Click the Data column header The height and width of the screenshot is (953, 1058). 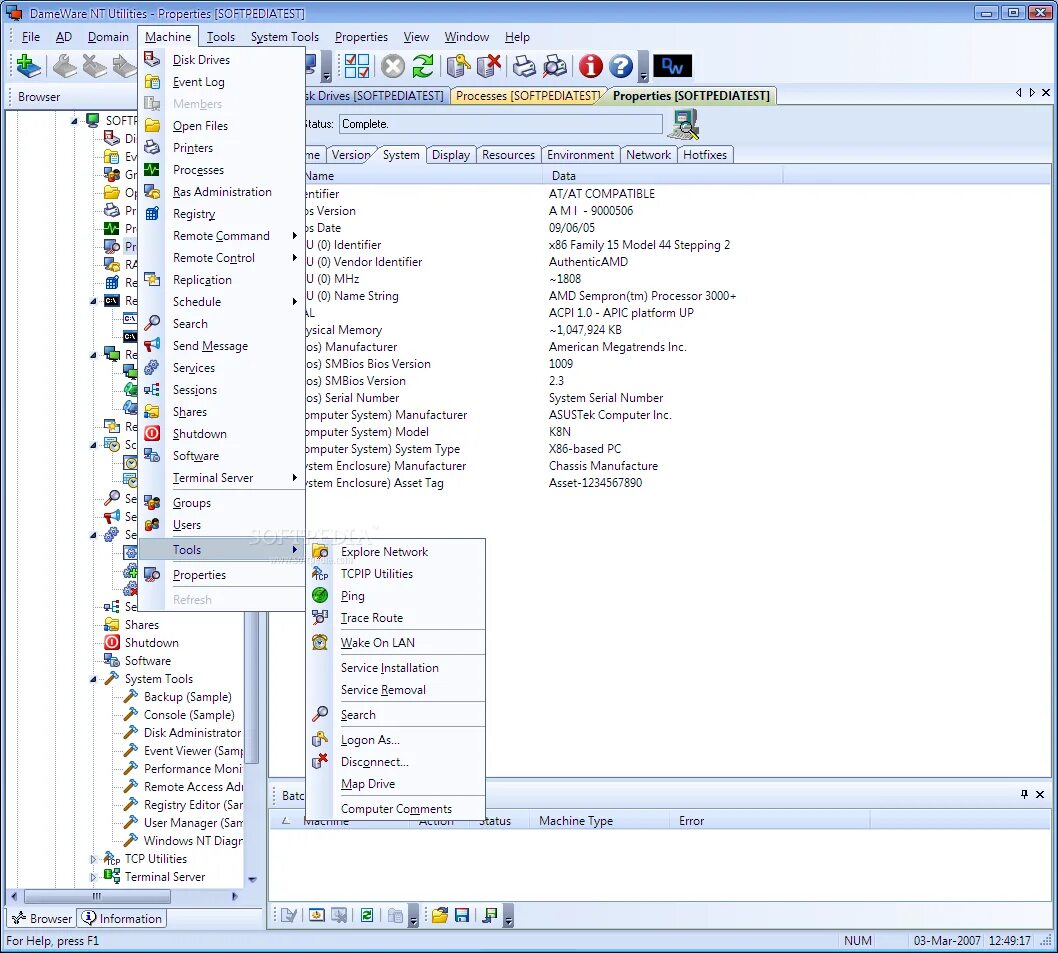click(663, 175)
